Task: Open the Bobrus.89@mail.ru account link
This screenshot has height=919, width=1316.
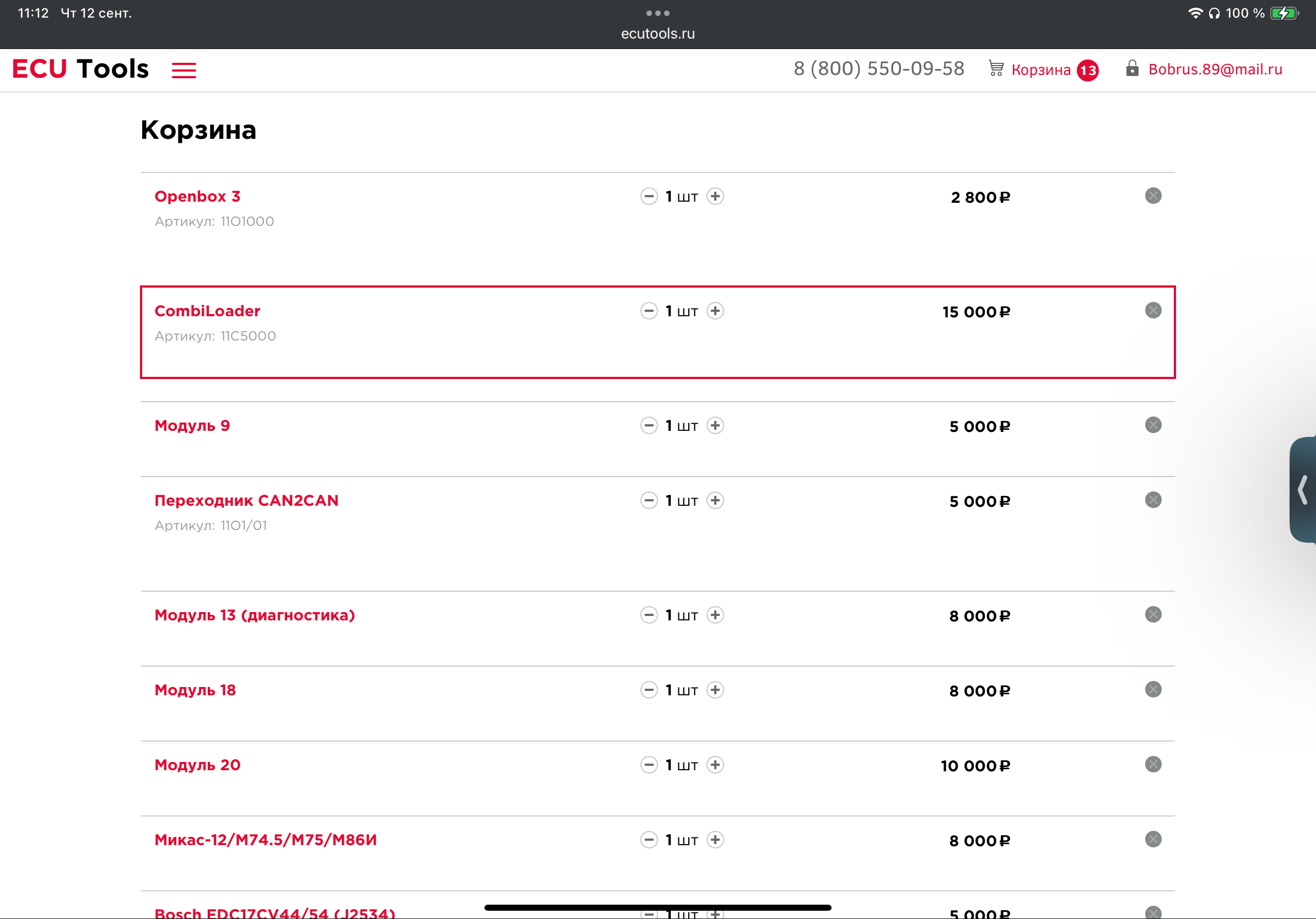Action: [1215, 69]
